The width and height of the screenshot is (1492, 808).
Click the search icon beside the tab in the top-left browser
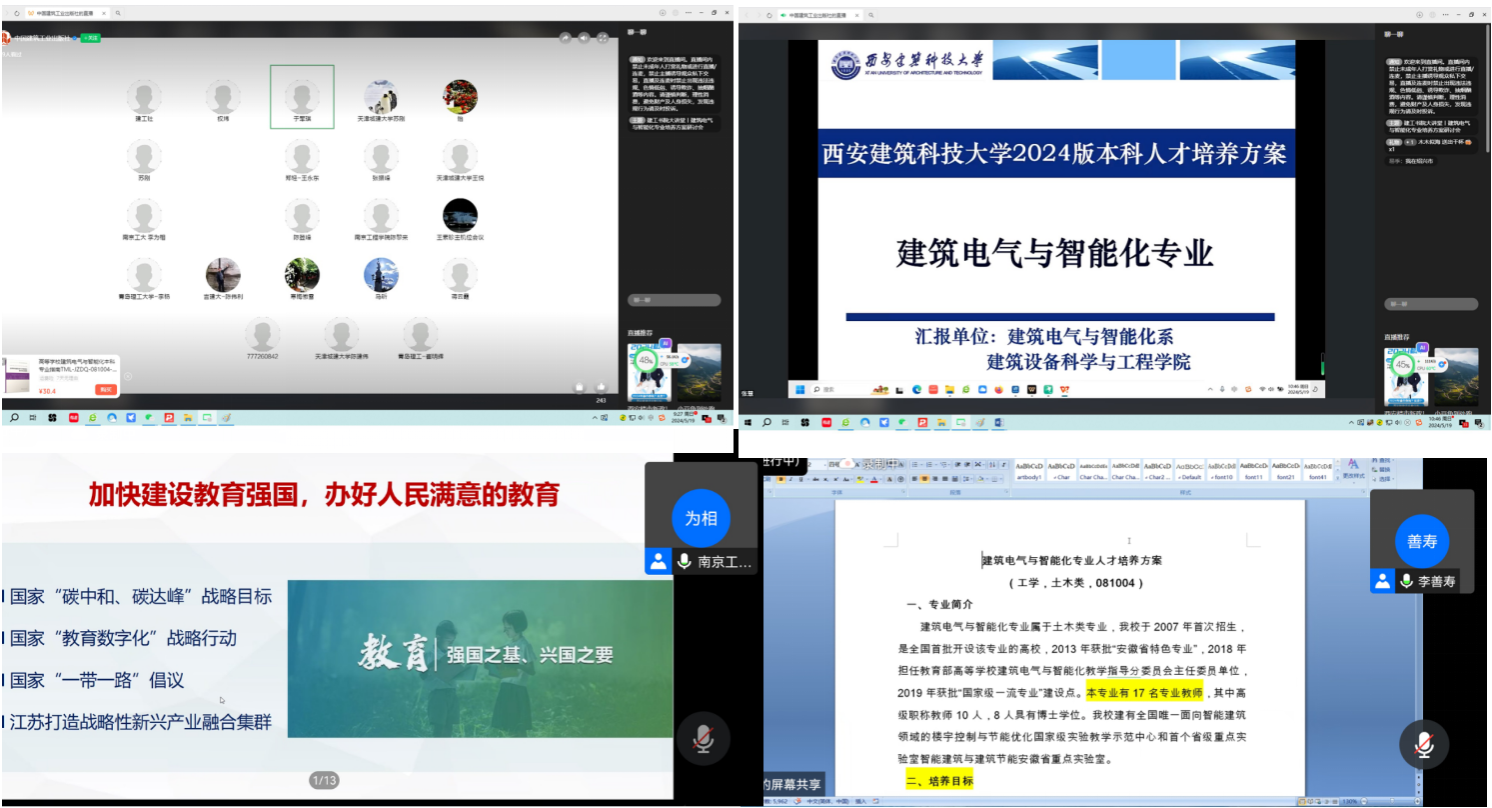[x=119, y=13]
